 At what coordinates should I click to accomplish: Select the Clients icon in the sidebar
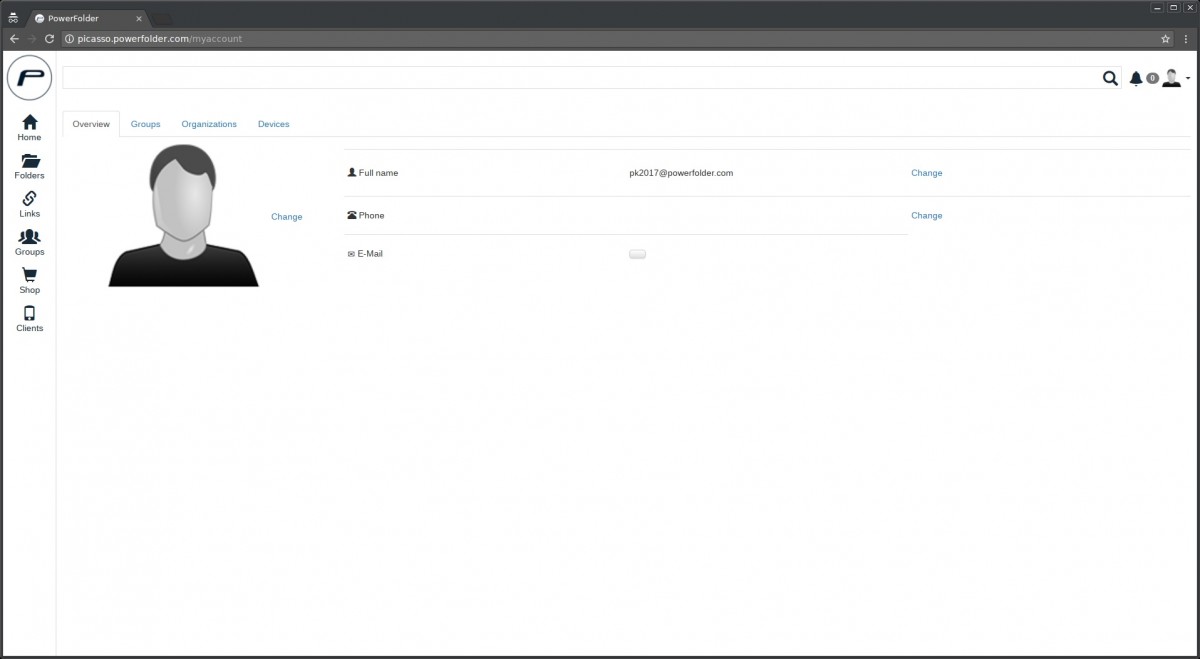pos(29,313)
